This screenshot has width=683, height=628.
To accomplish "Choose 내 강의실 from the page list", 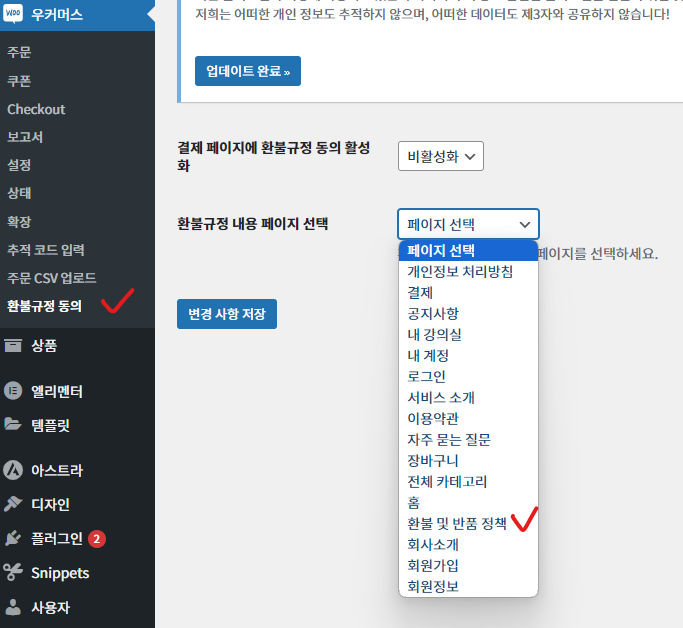I will (x=468, y=334).
